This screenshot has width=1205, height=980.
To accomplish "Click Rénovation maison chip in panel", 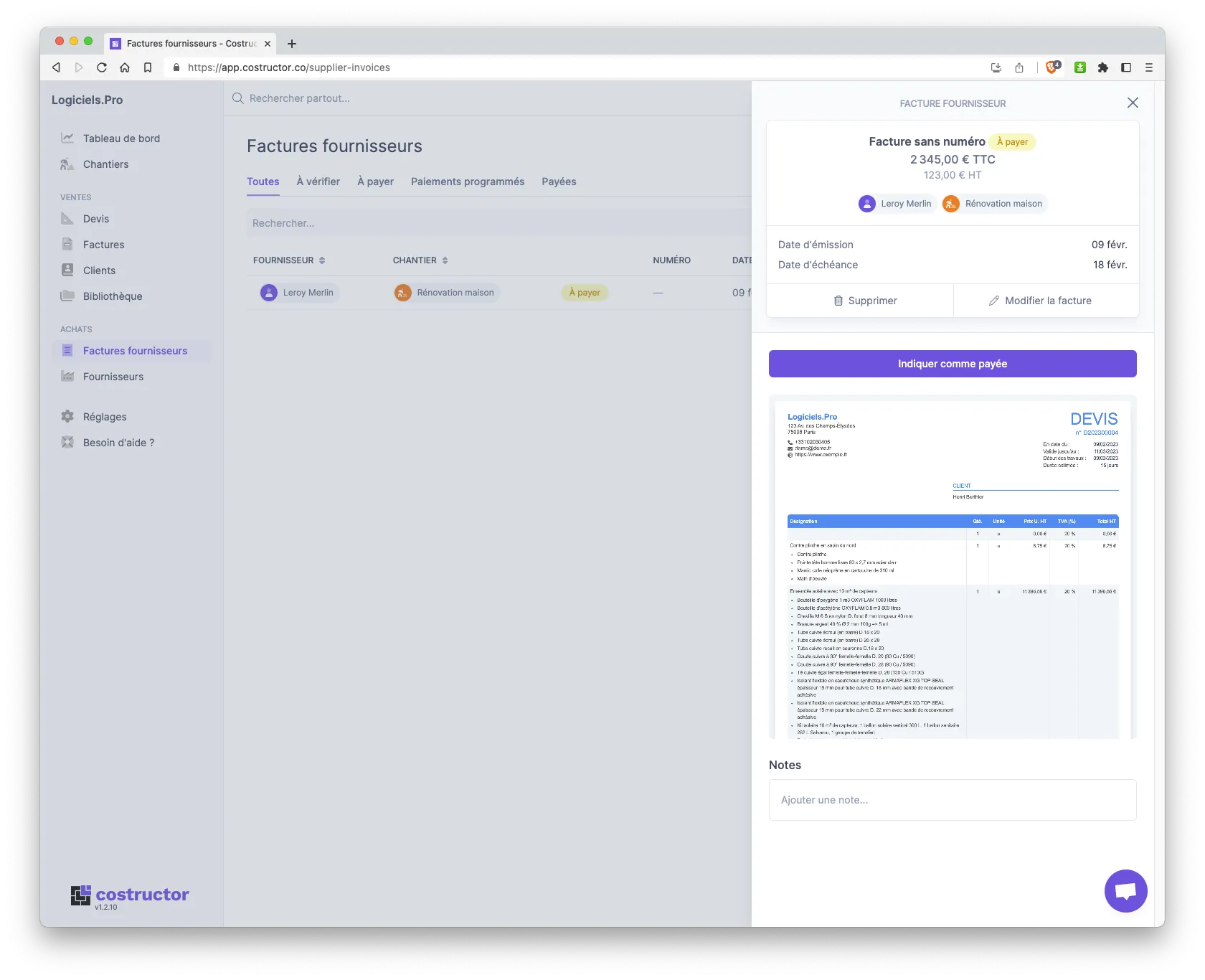I will pyautogui.click(x=994, y=204).
